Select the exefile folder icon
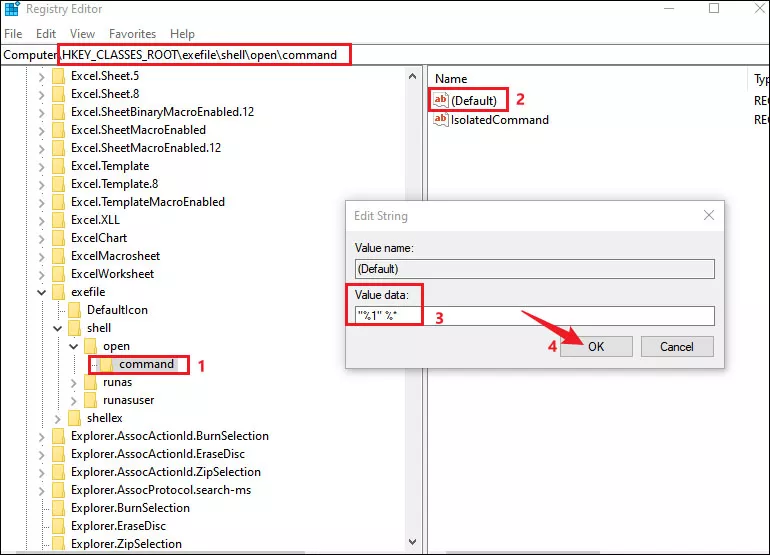 [58, 292]
